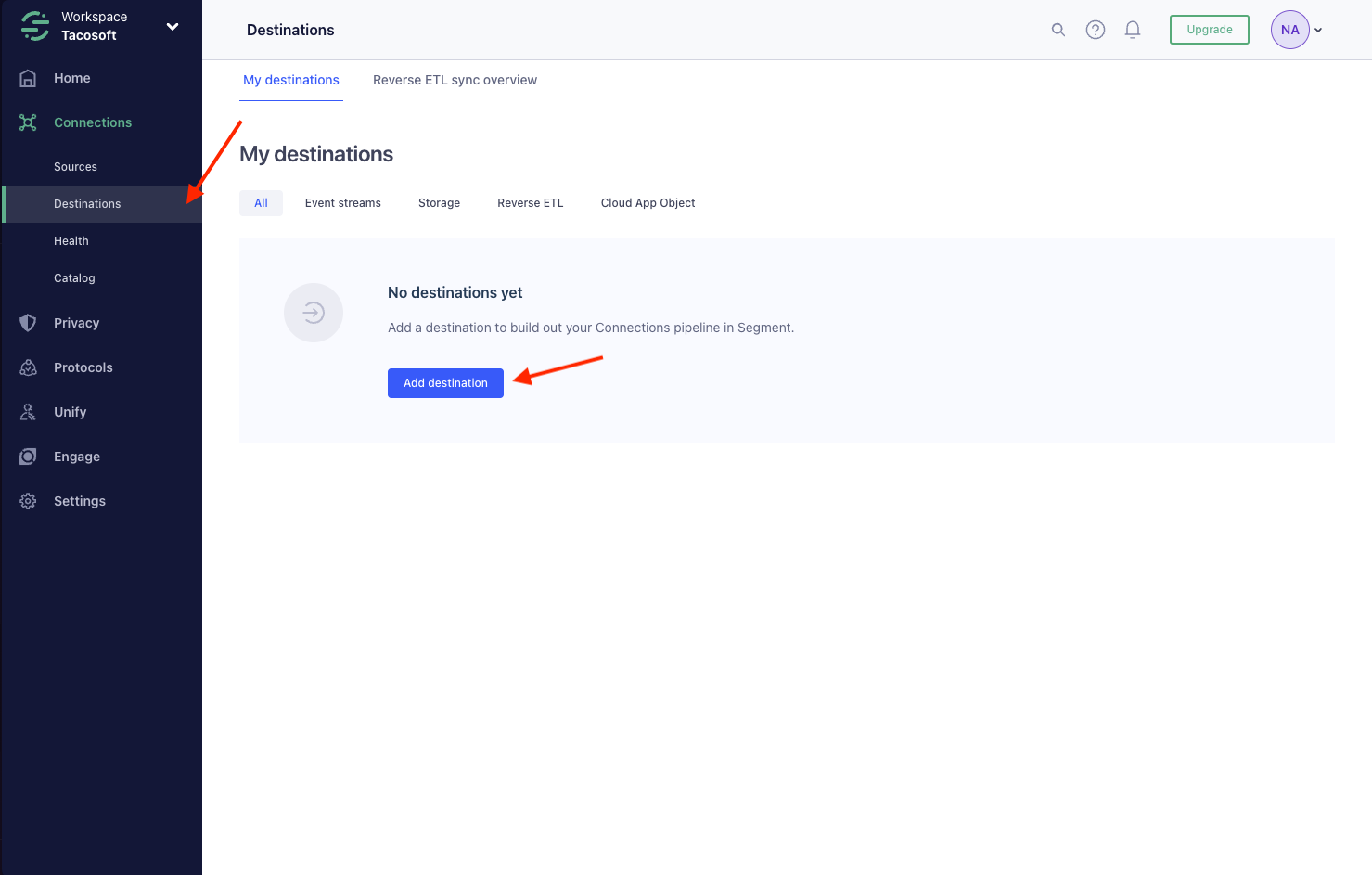1372x875 pixels.
Task: Expand the Tacosoft workspace switcher chevron
Action: [172, 26]
